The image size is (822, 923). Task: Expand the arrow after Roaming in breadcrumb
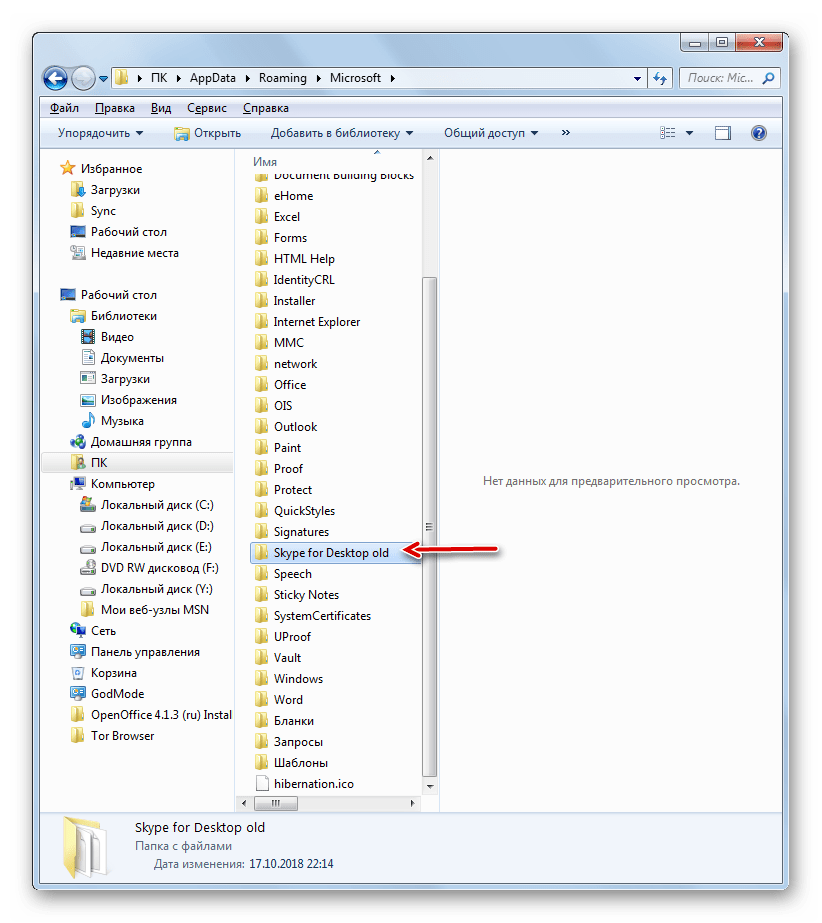pos(319,78)
